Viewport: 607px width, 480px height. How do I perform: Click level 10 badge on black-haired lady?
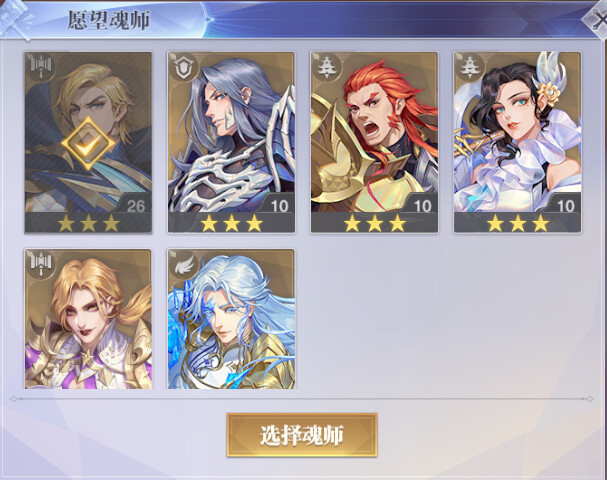tap(565, 206)
